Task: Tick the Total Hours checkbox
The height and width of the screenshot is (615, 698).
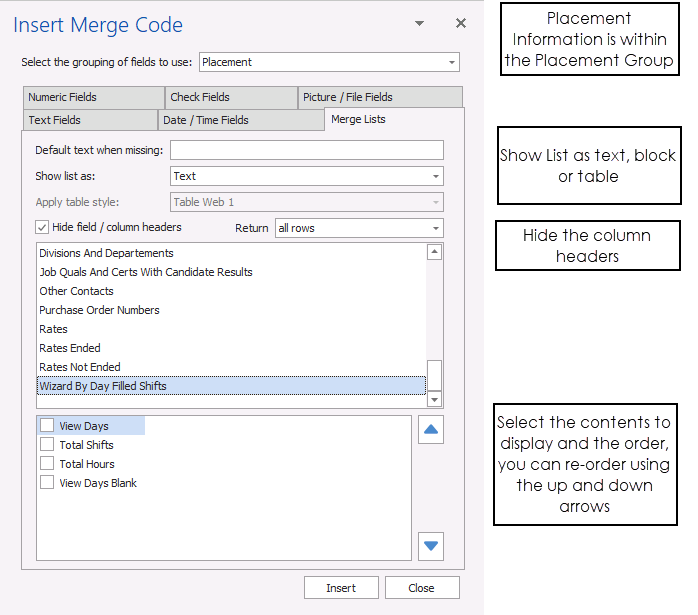Action: point(47,464)
